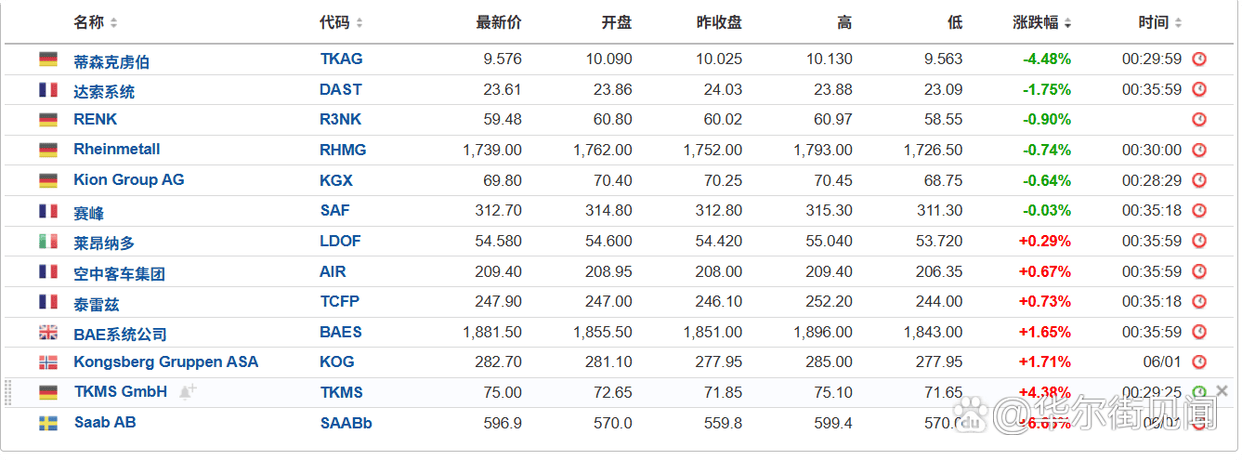Click the alert bell icon beside TKMS GmbH
1242x460 pixels.
pos(187,392)
